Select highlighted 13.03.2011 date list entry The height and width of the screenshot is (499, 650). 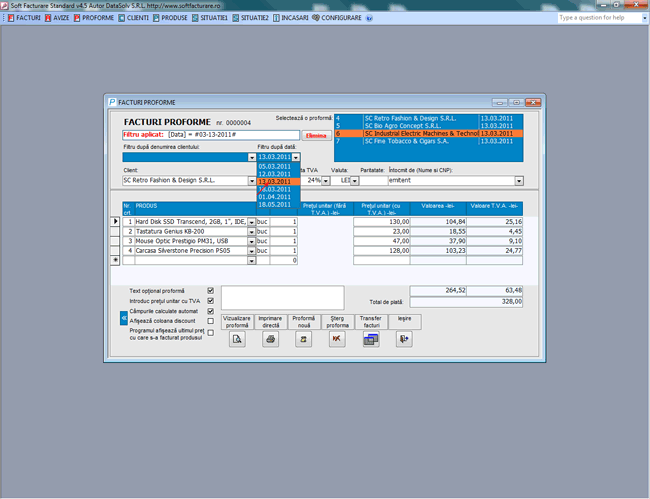pos(278,182)
